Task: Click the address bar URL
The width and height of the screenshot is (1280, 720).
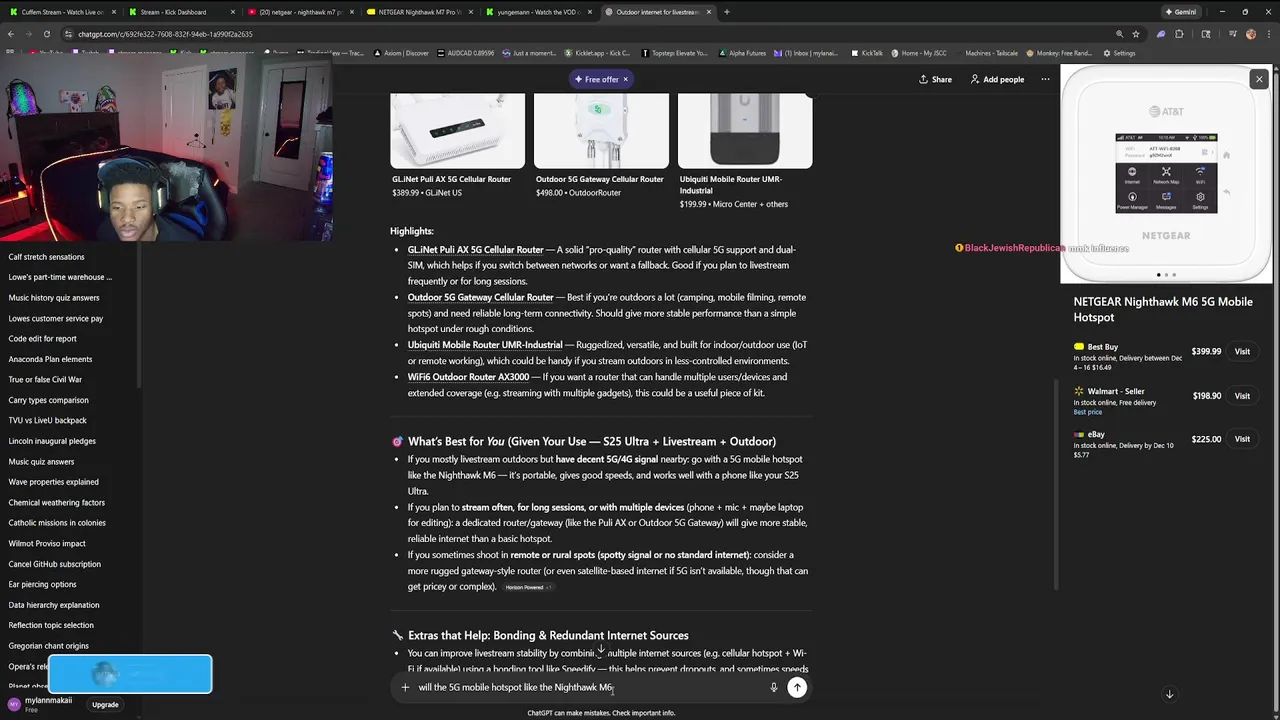Action: (165, 34)
